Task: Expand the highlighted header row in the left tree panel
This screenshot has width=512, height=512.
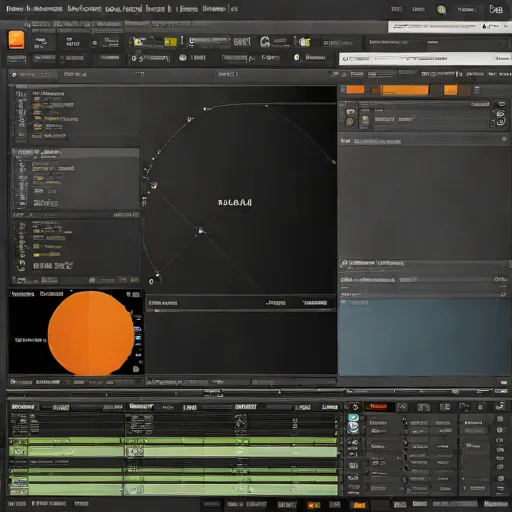Action: click(76, 152)
